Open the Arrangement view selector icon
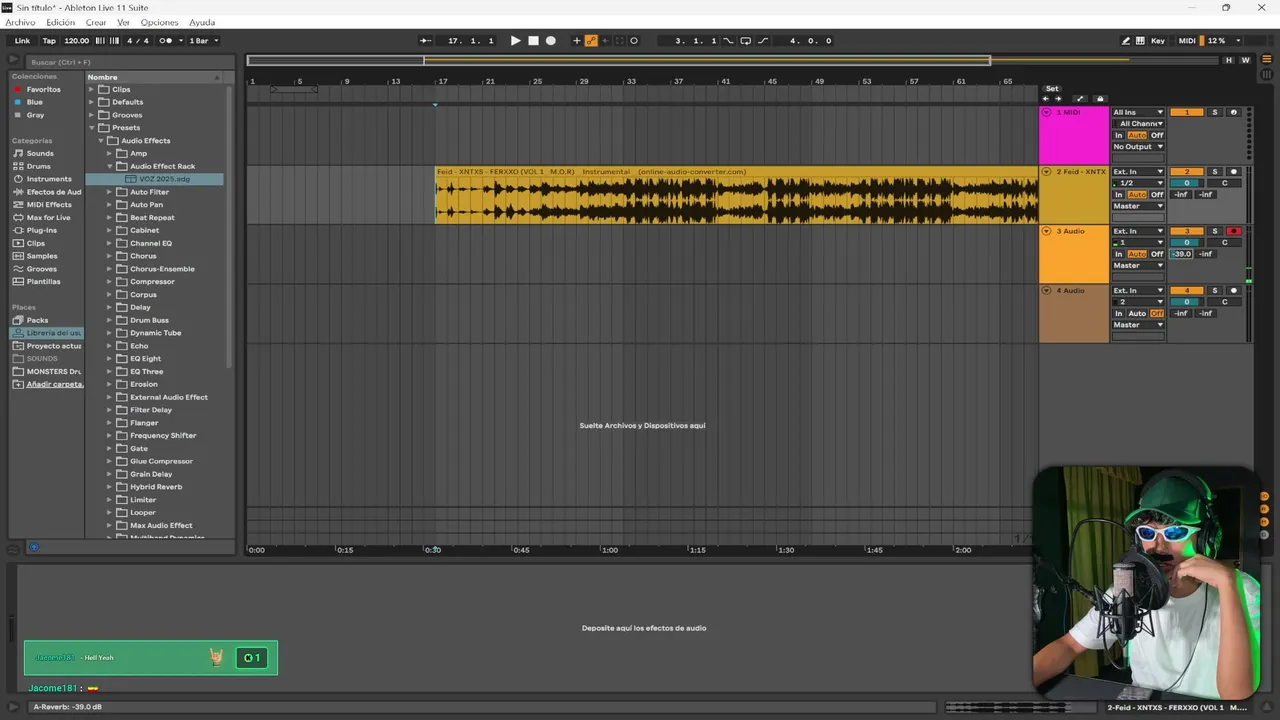The image size is (1280, 720). pos(1267,60)
